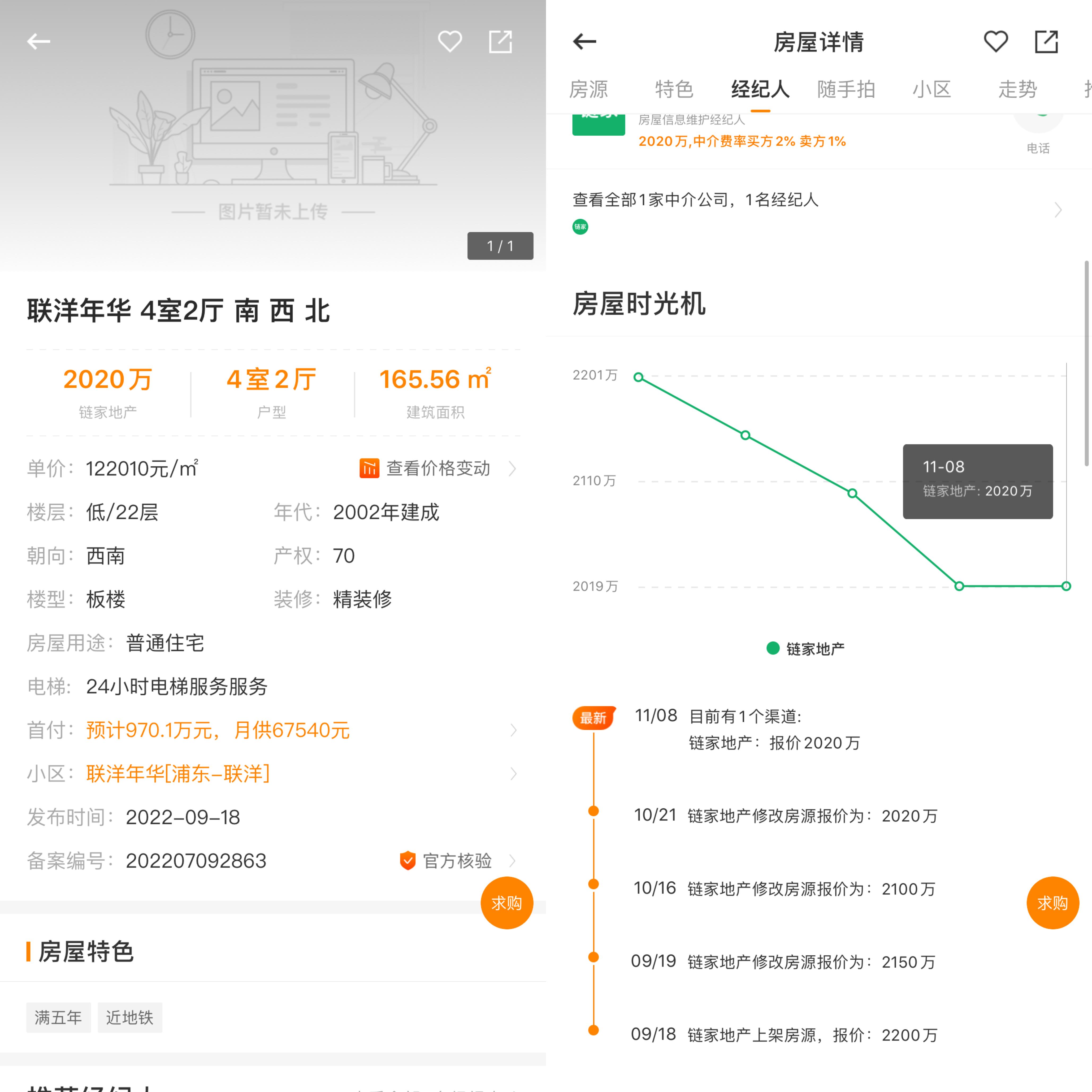Screen dimensions: 1092x1092
Task: Open 查看价格变动 price change link
Action: pyautogui.click(x=438, y=469)
